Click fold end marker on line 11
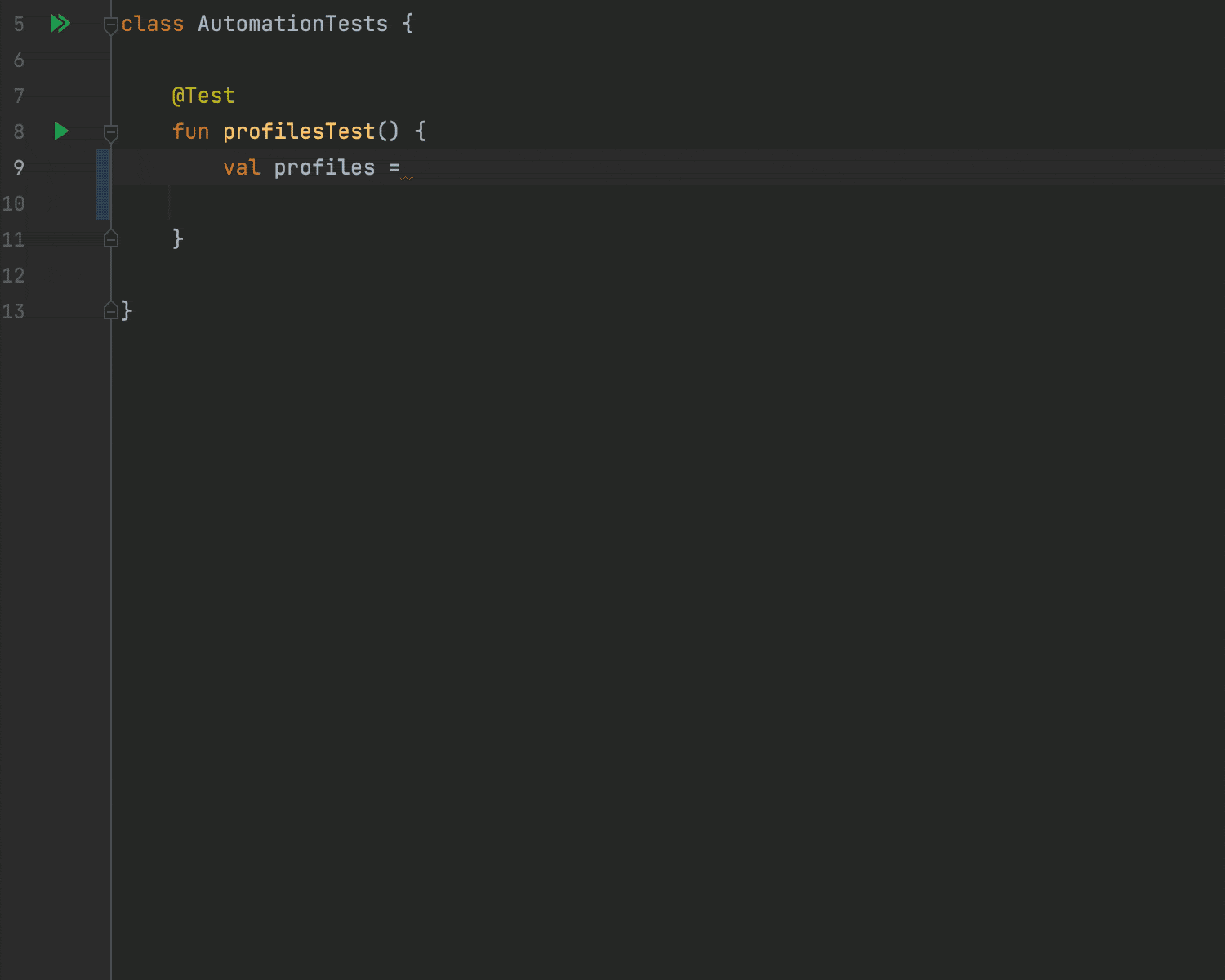The height and width of the screenshot is (980, 1225). (x=111, y=238)
